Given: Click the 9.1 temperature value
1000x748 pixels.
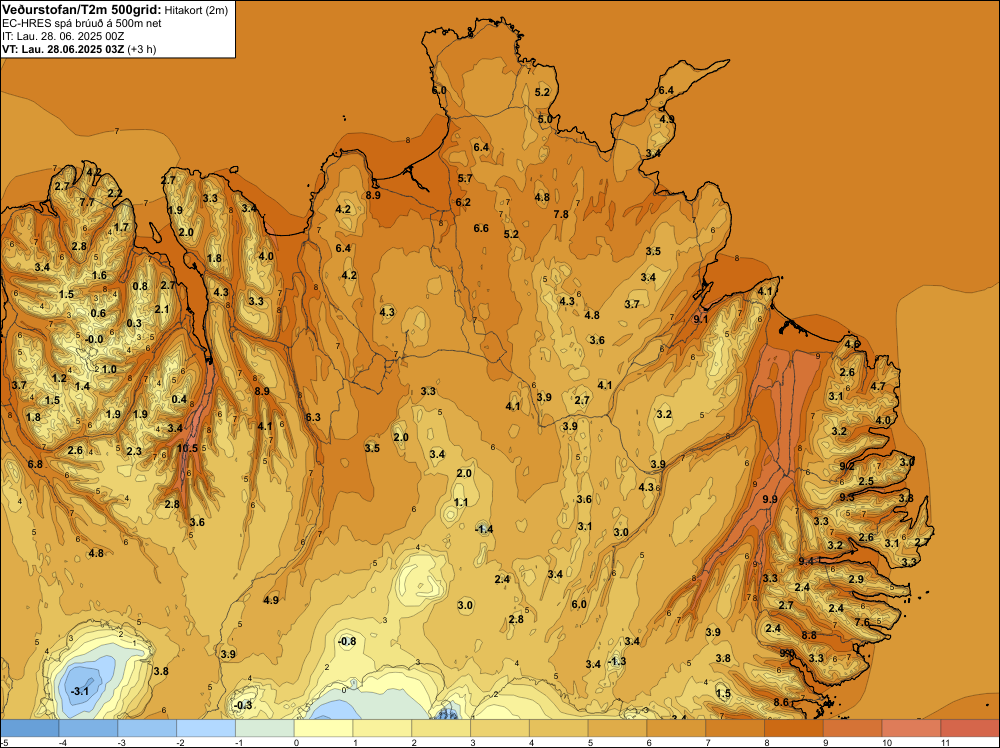Looking at the screenshot, I should coord(701,319).
